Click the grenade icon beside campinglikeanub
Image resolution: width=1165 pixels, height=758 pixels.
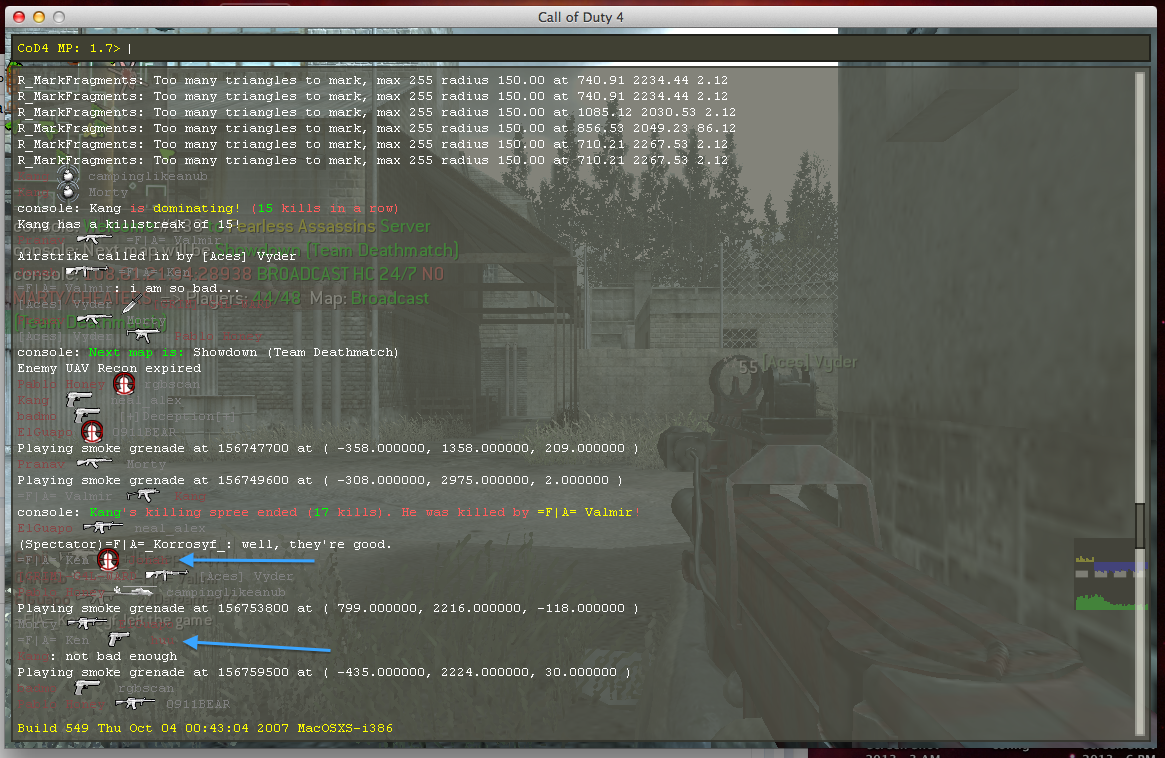pos(68,176)
